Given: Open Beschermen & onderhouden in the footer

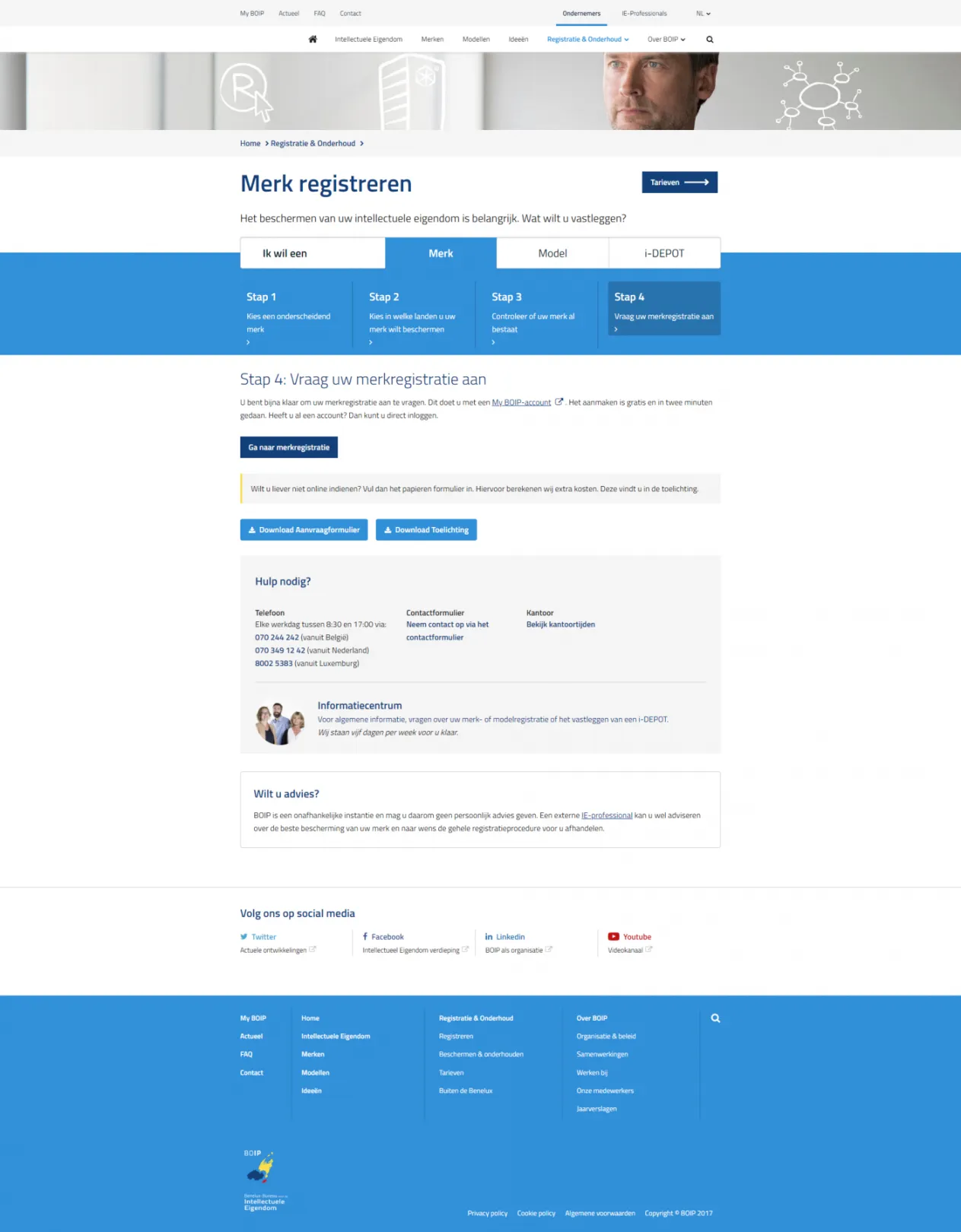Looking at the screenshot, I should point(481,1055).
